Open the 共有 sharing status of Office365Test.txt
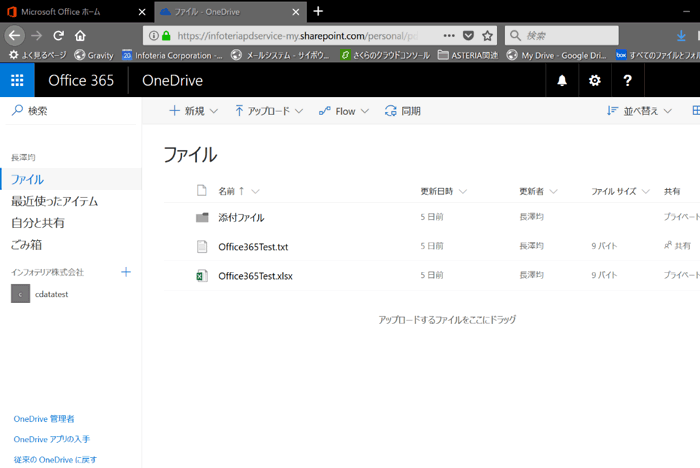The width and height of the screenshot is (700, 468). click(677, 246)
